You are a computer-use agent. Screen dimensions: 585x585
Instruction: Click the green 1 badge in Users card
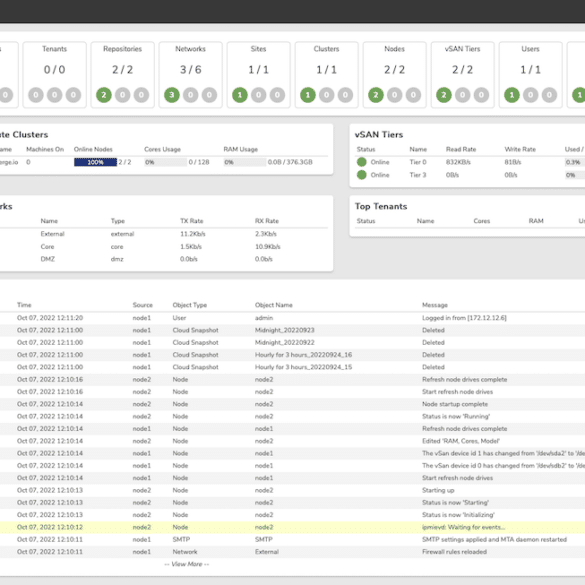click(x=512, y=95)
